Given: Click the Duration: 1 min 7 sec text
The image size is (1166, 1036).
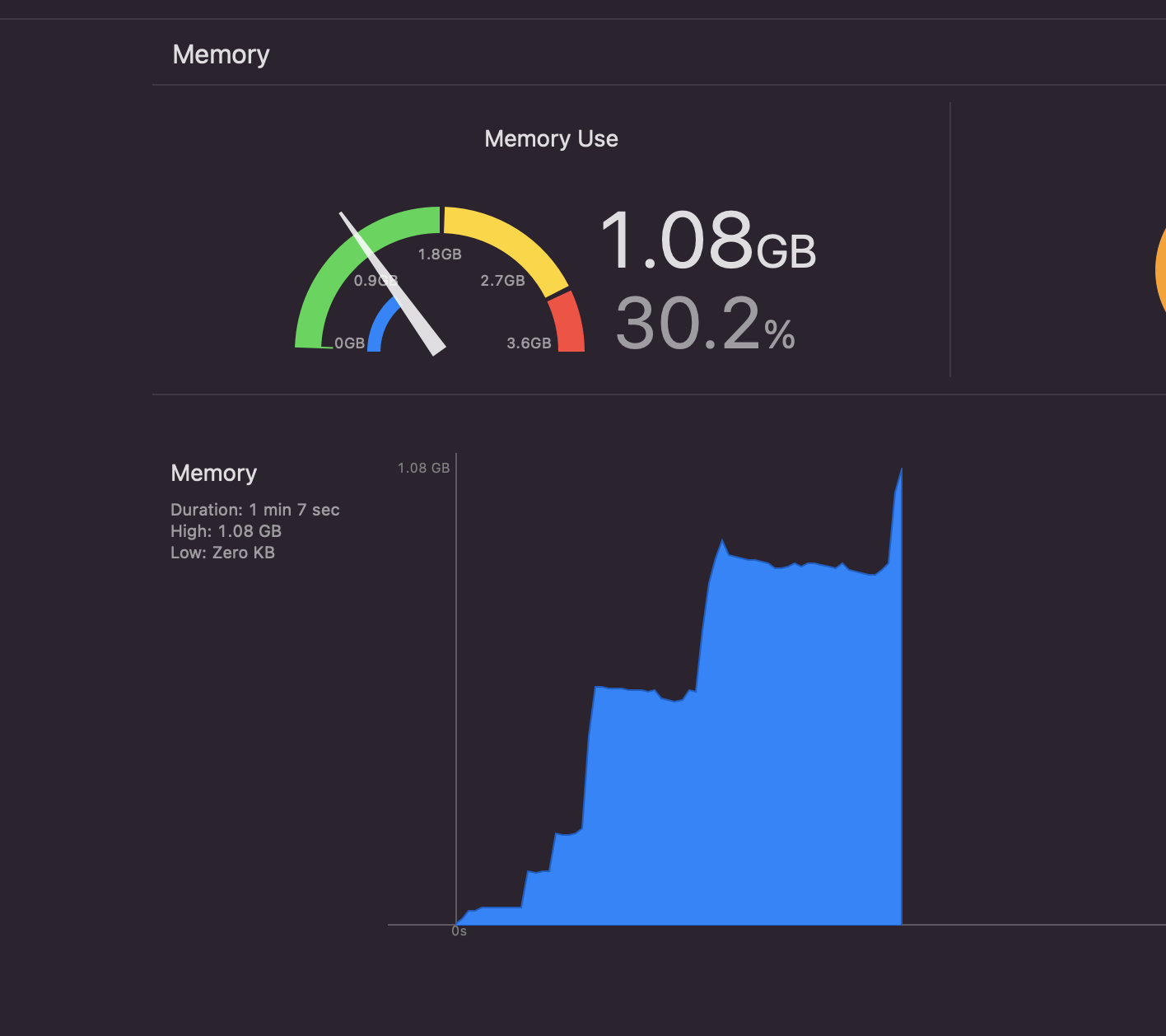Looking at the screenshot, I should [255, 510].
